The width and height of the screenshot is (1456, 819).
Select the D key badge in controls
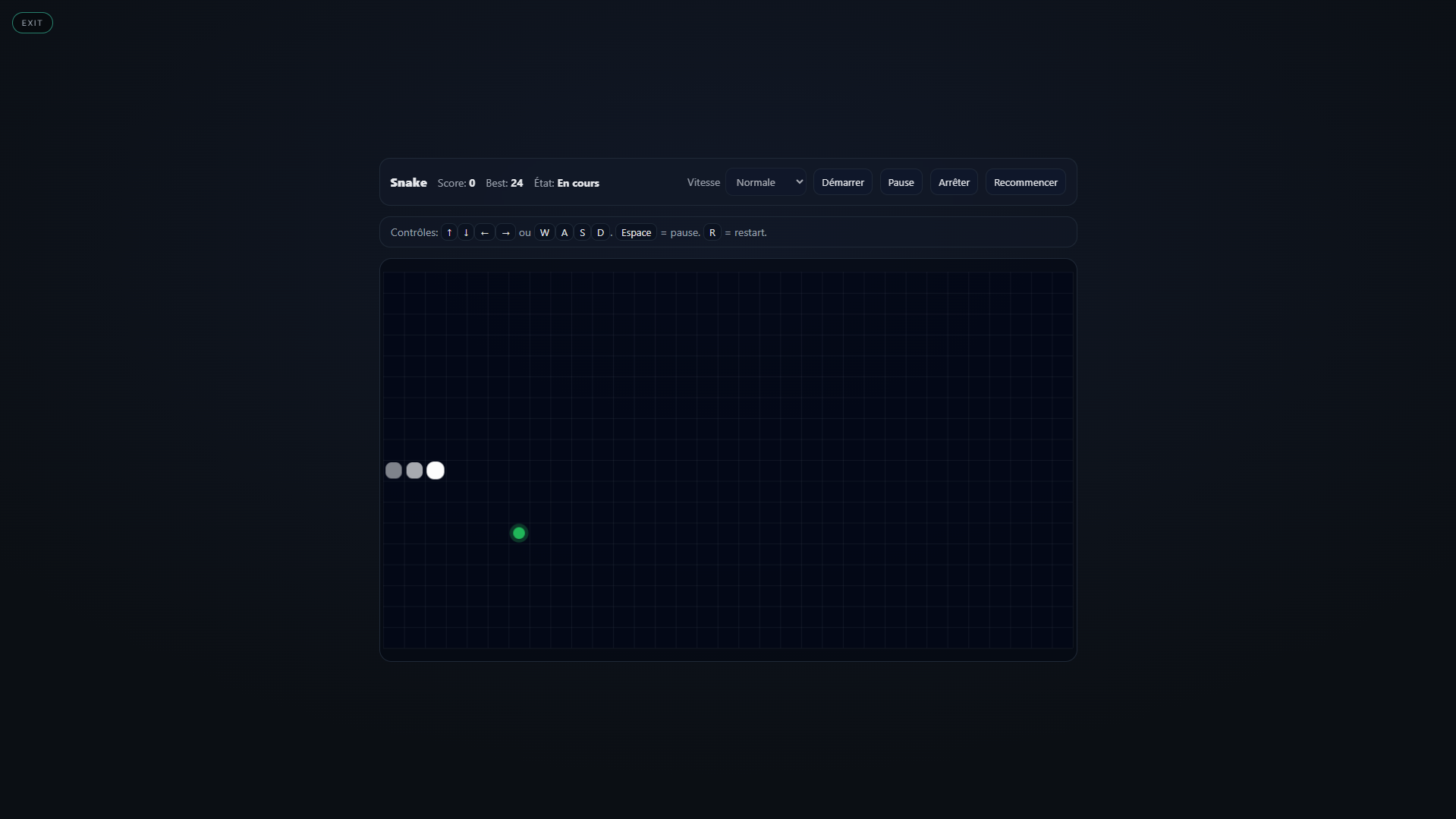coord(601,232)
